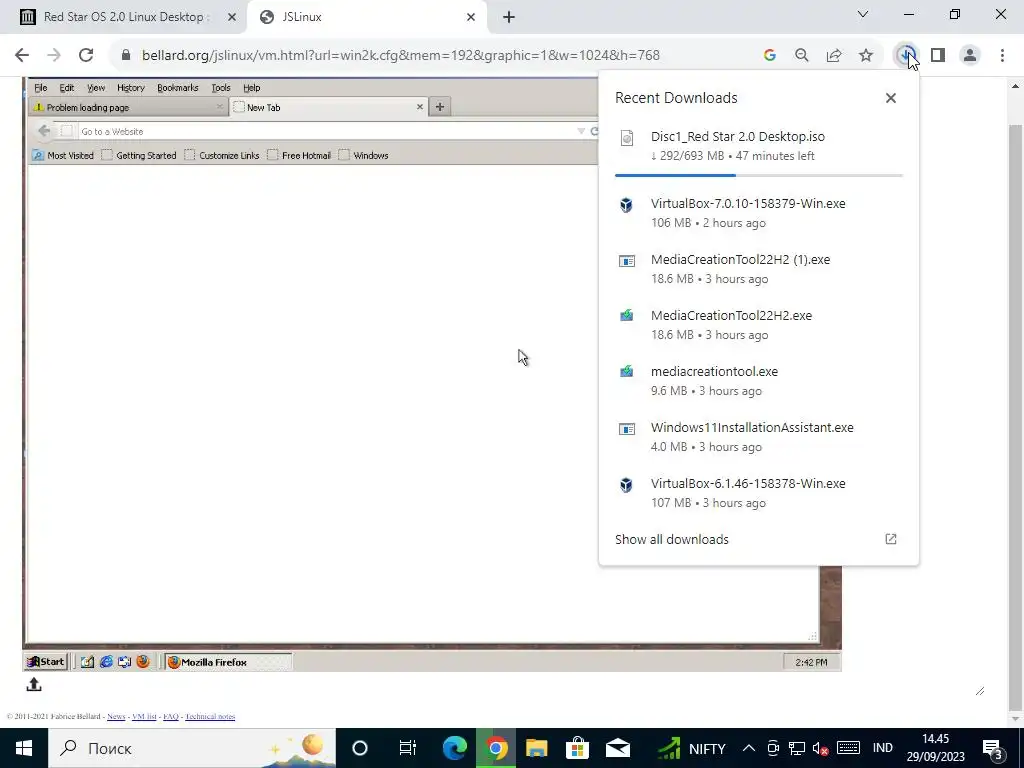This screenshot has height=768, width=1024.
Task: Close the Red Star OS tab
Action: tap(231, 18)
